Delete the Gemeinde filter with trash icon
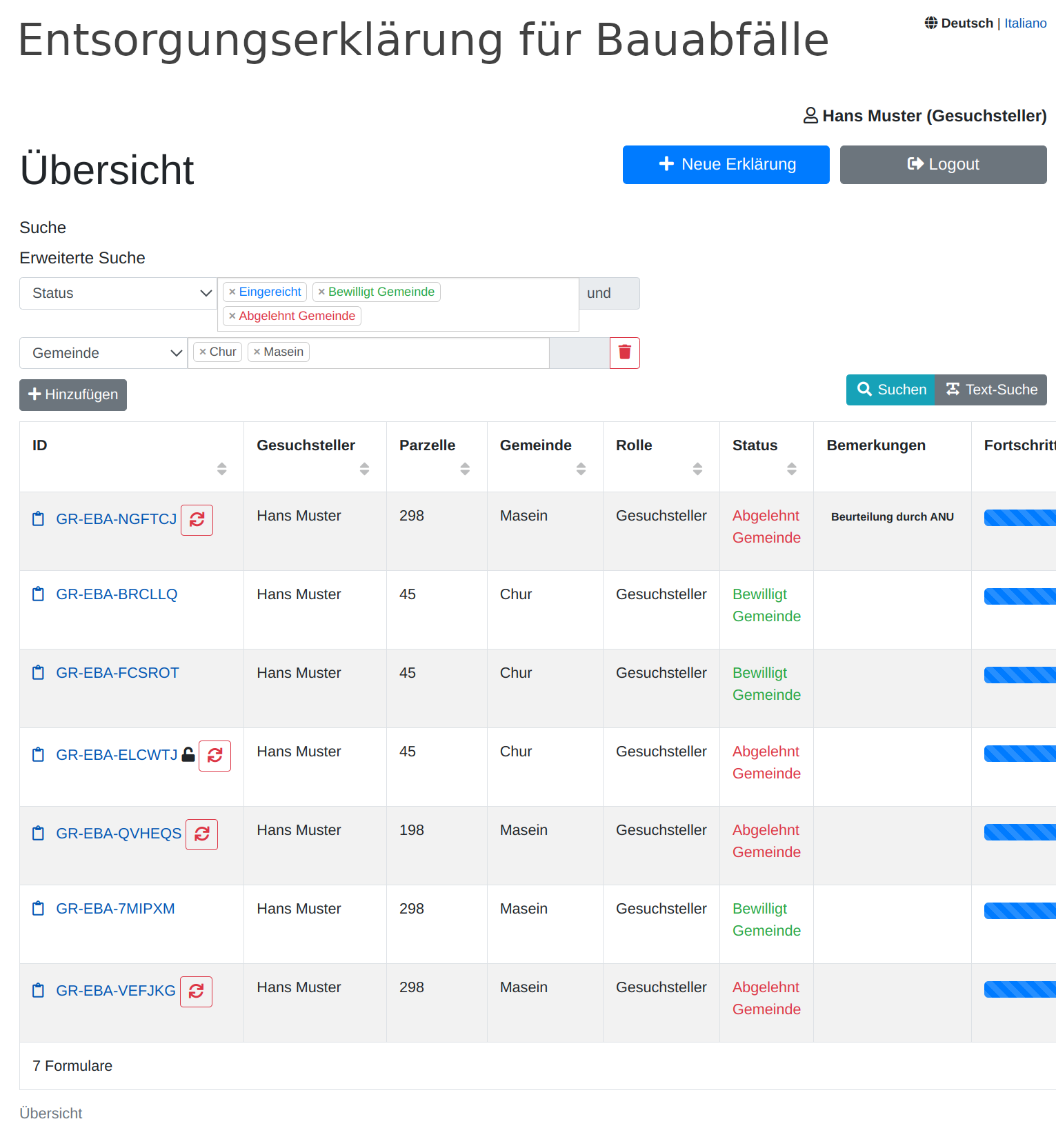The height and width of the screenshot is (1148, 1056). click(625, 353)
